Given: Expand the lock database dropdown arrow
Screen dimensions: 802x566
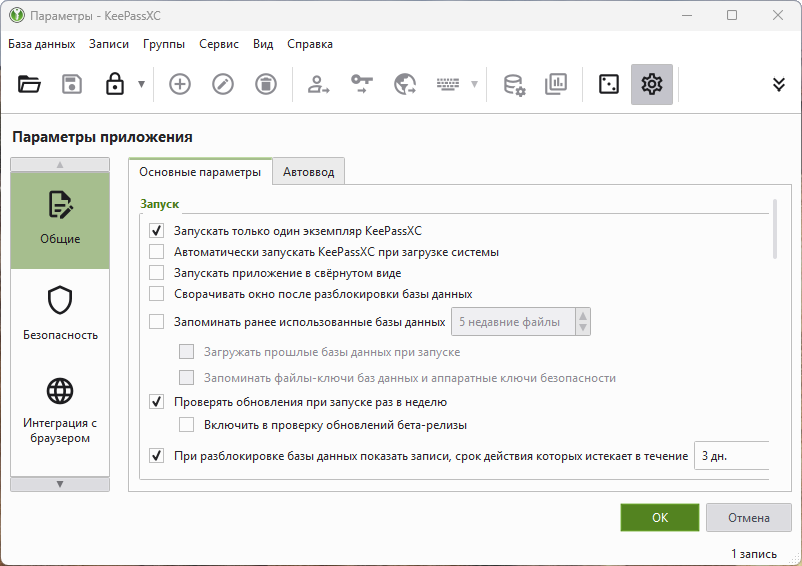Looking at the screenshot, I should 141,85.
